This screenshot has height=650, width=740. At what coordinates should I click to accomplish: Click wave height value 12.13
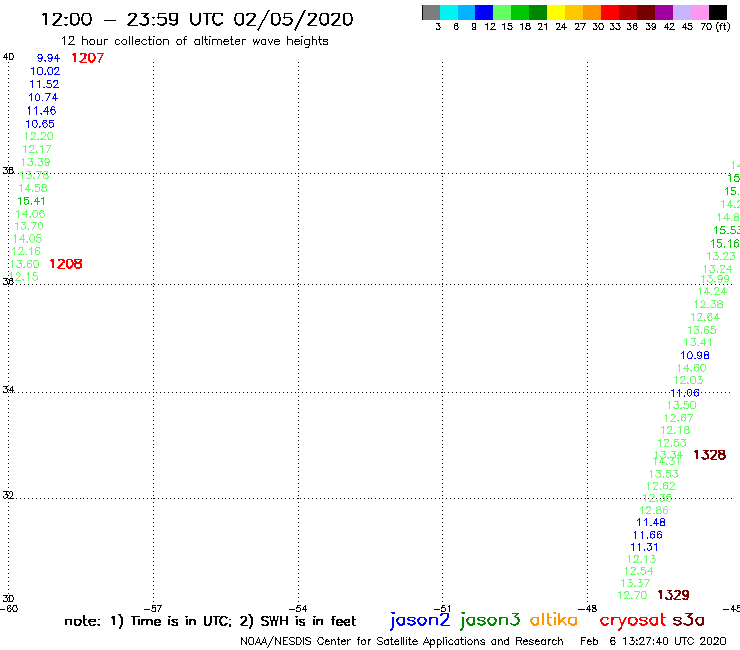641,559
